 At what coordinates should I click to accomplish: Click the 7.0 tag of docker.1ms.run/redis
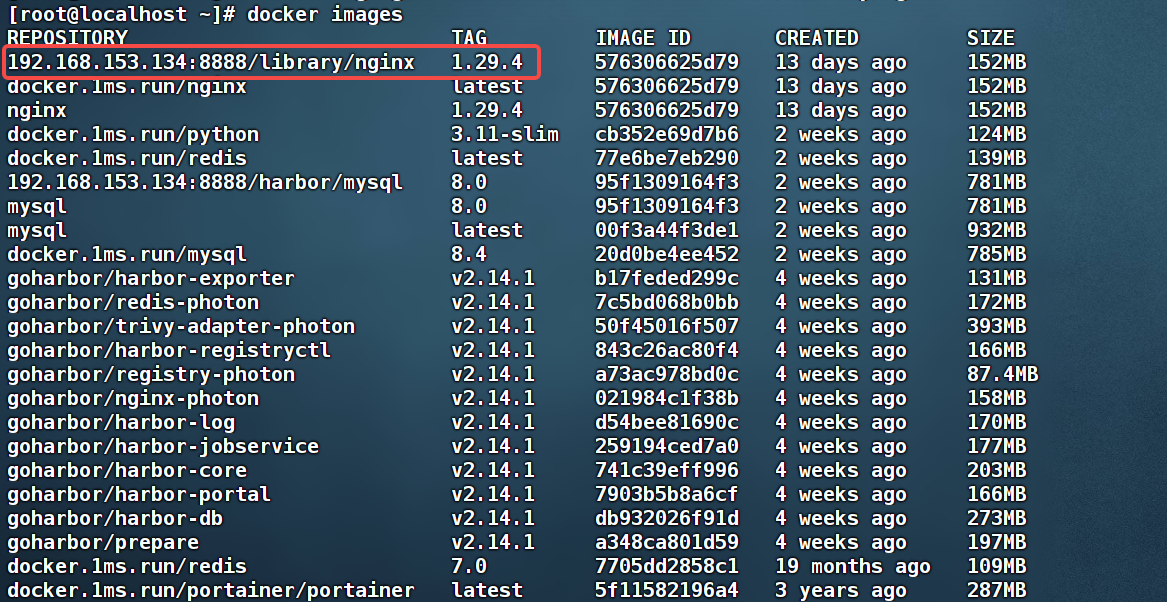coord(470,566)
